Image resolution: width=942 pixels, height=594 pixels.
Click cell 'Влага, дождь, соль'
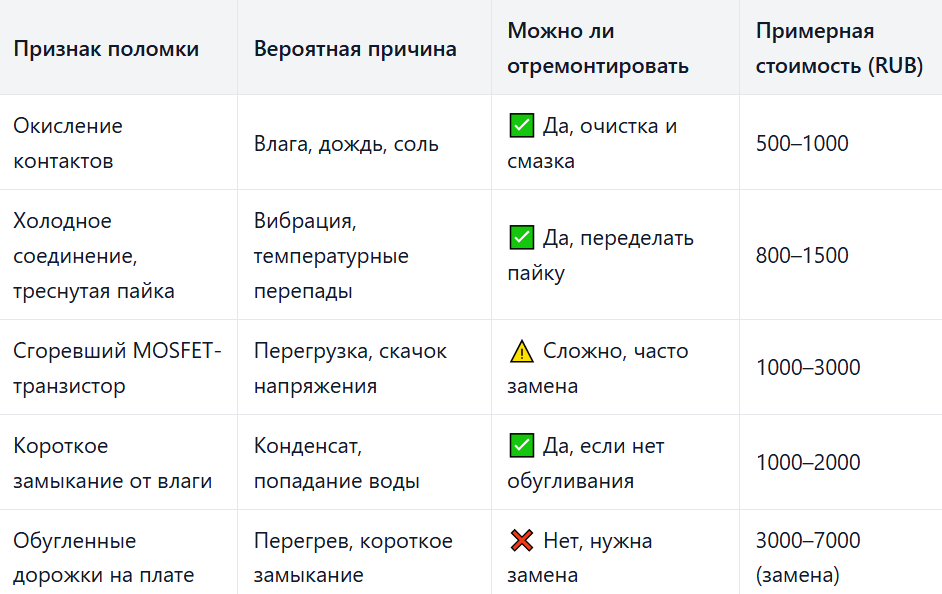click(x=346, y=144)
